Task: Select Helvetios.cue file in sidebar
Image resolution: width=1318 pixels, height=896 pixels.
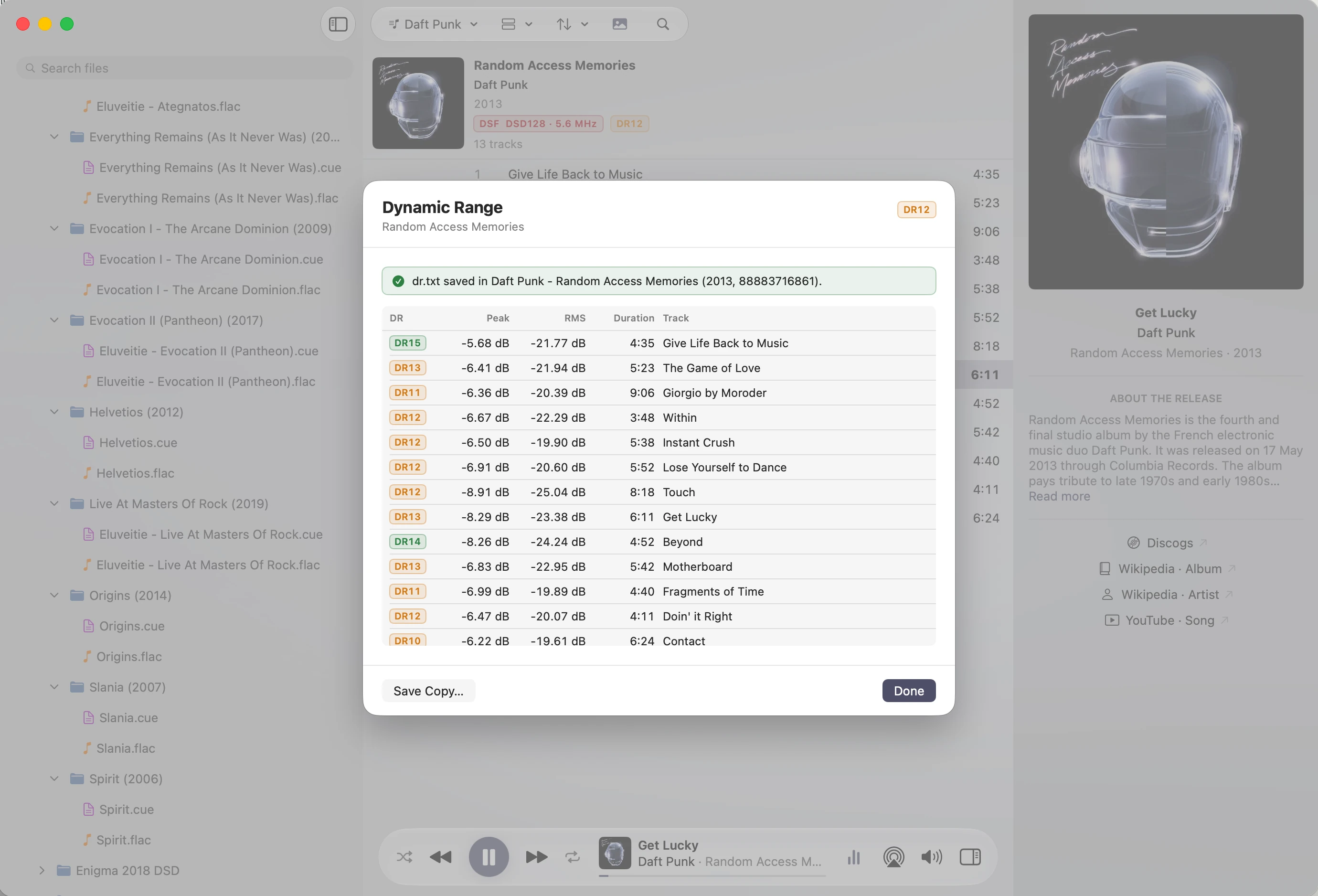Action: click(138, 442)
